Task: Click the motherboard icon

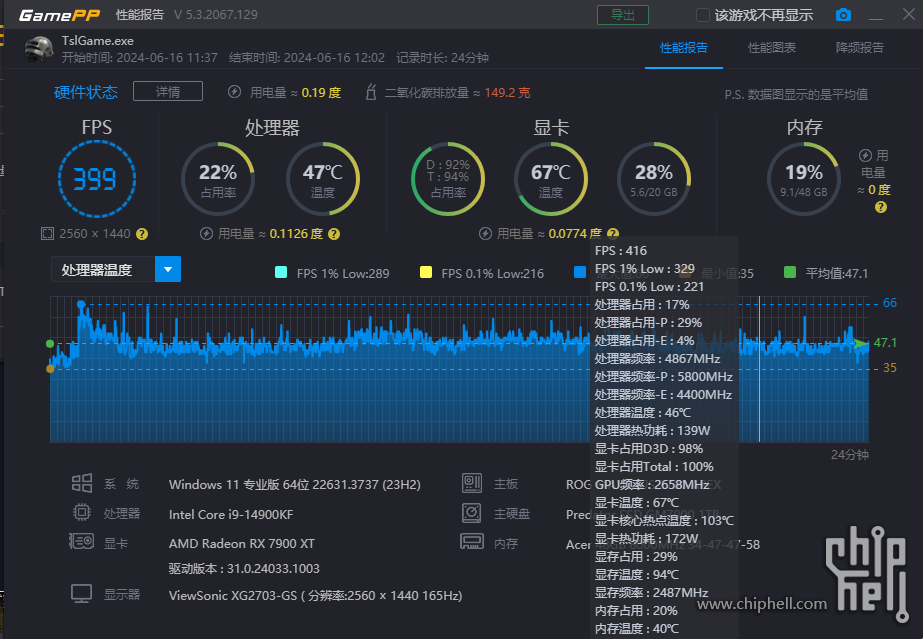Action: (472, 483)
